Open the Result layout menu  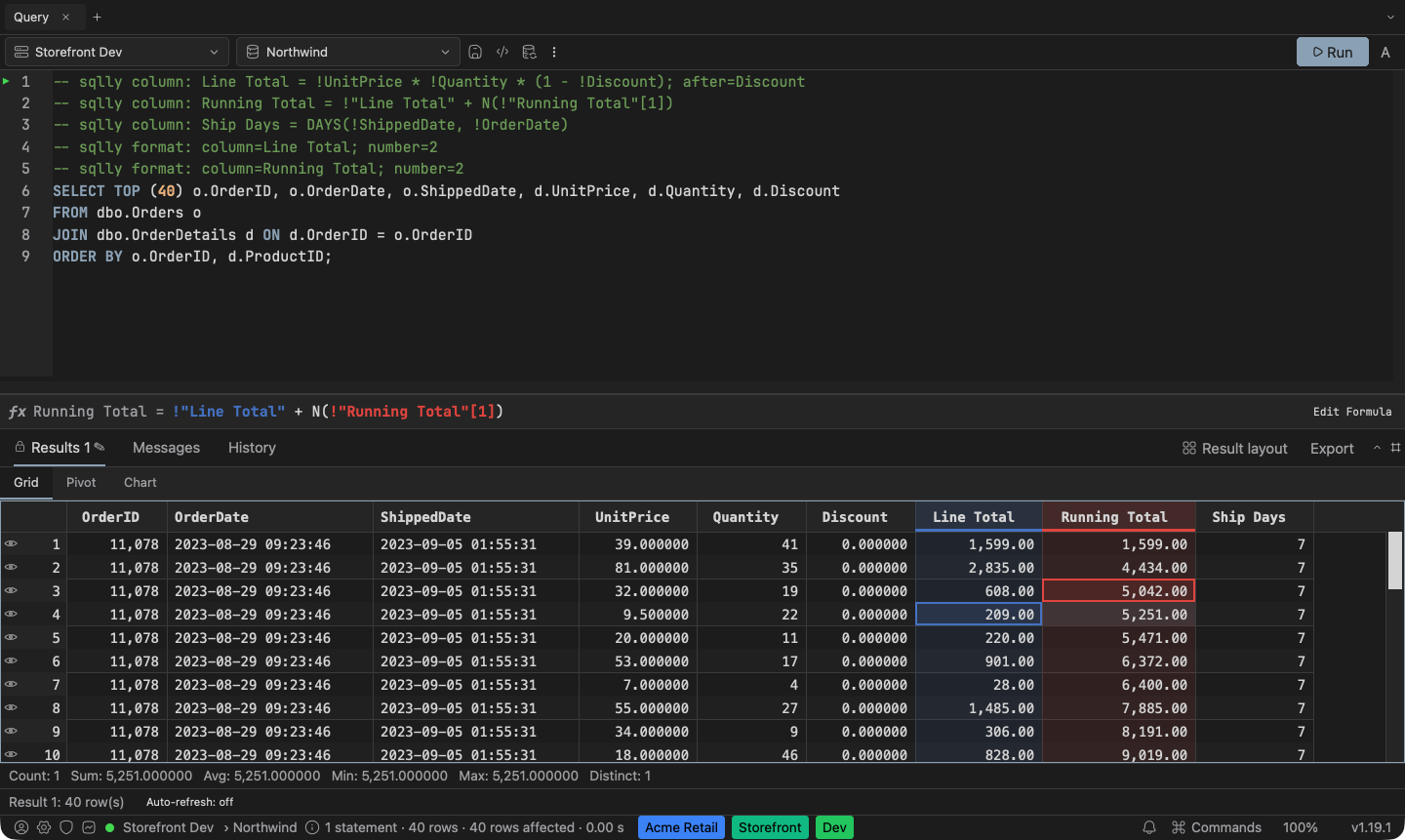1235,448
